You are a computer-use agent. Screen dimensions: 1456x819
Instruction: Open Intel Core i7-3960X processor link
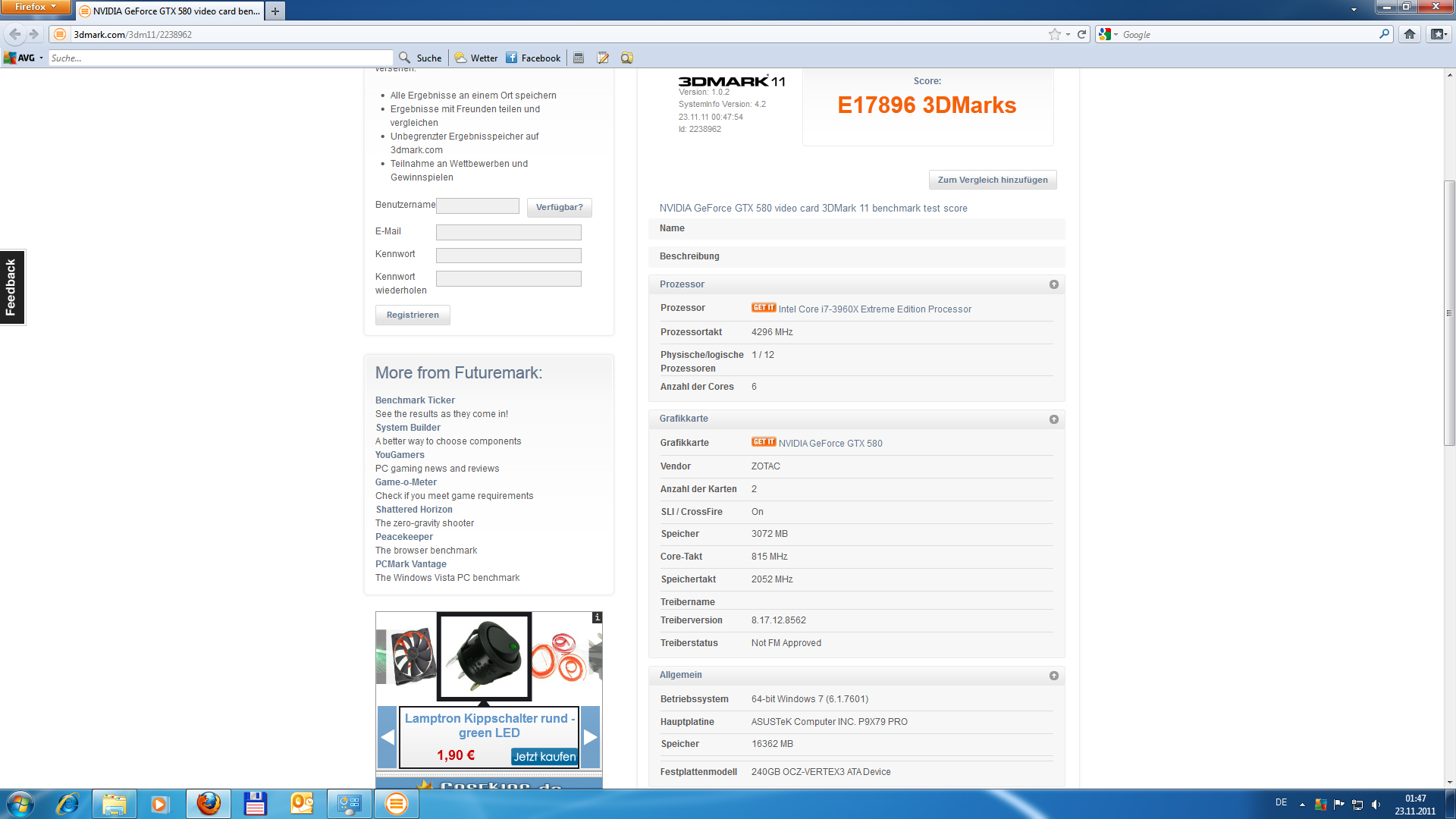[x=875, y=309]
